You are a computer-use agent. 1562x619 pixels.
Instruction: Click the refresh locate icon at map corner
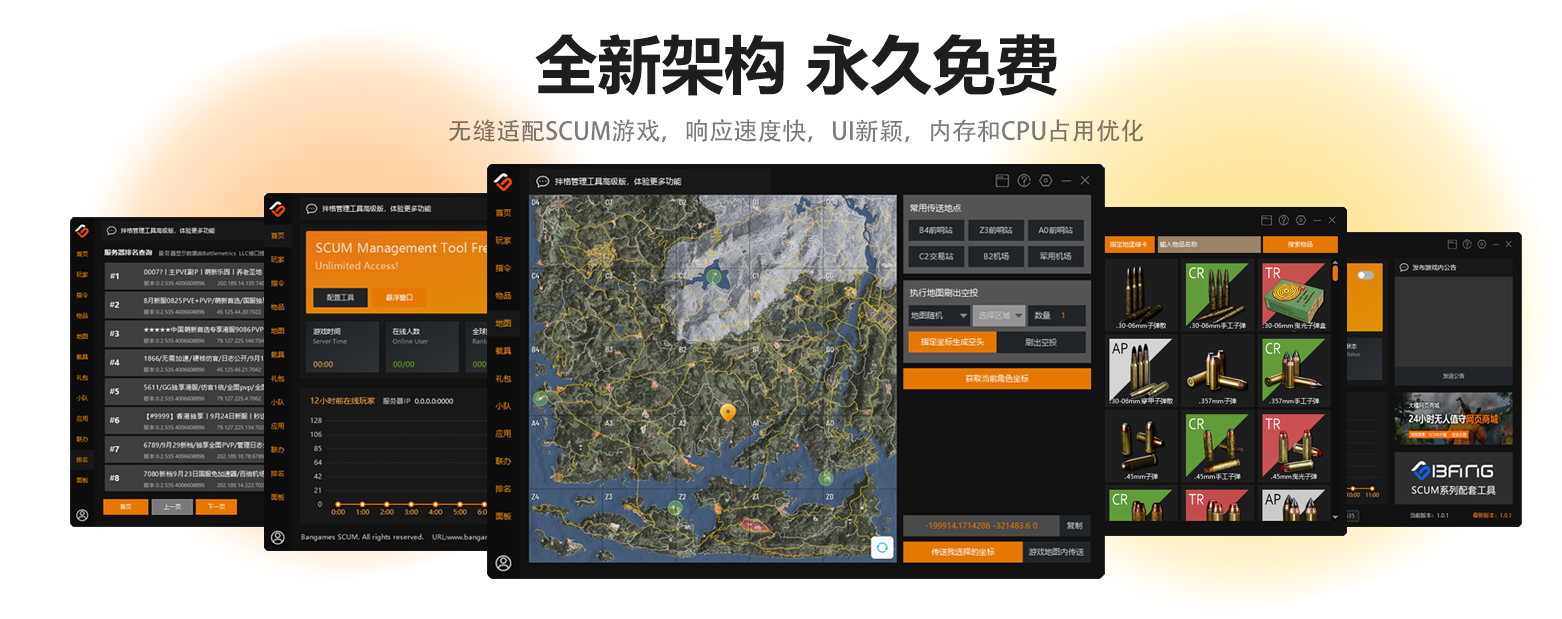coord(884,548)
